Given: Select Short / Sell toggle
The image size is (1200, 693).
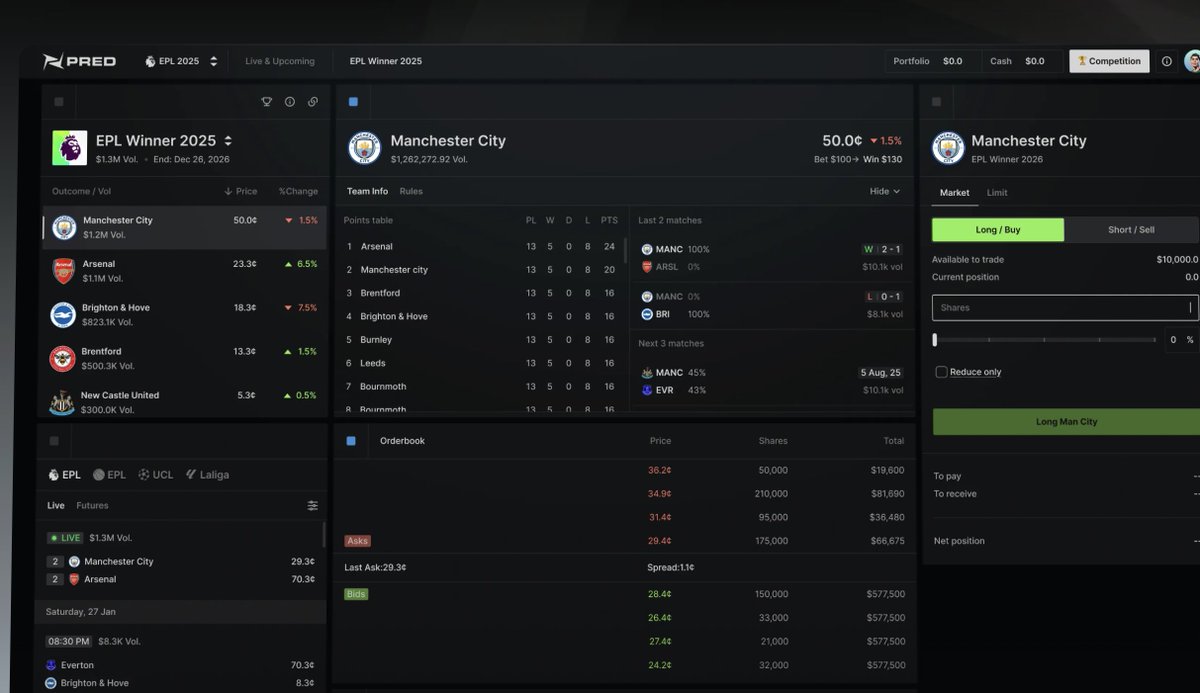Looking at the screenshot, I should 1131,230.
